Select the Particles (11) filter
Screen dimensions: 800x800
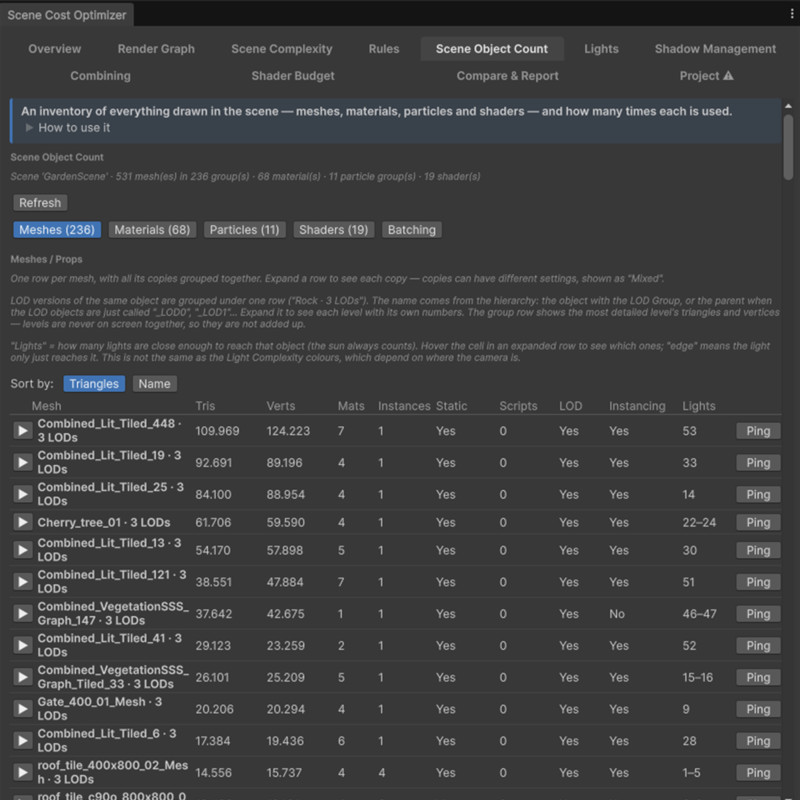tap(244, 230)
